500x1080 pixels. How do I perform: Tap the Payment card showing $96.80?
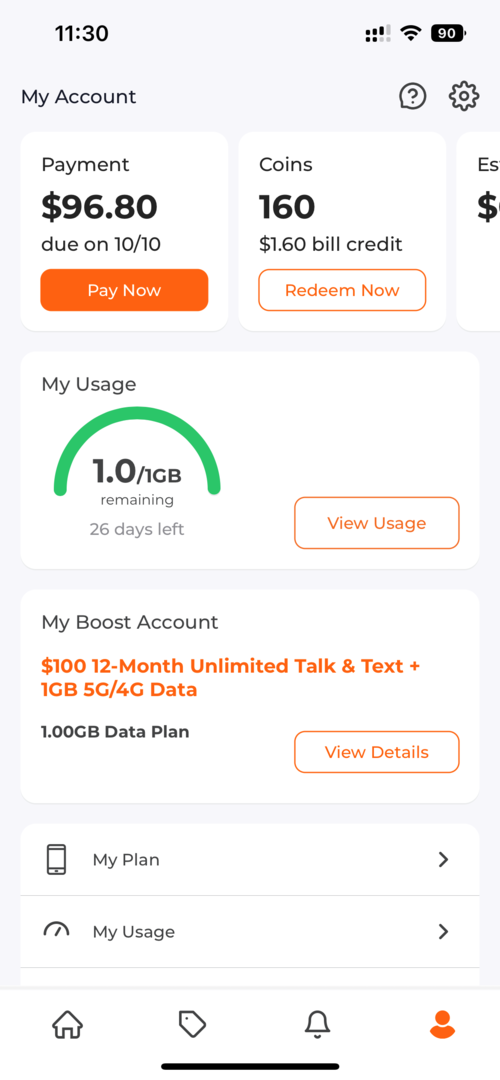[125, 231]
